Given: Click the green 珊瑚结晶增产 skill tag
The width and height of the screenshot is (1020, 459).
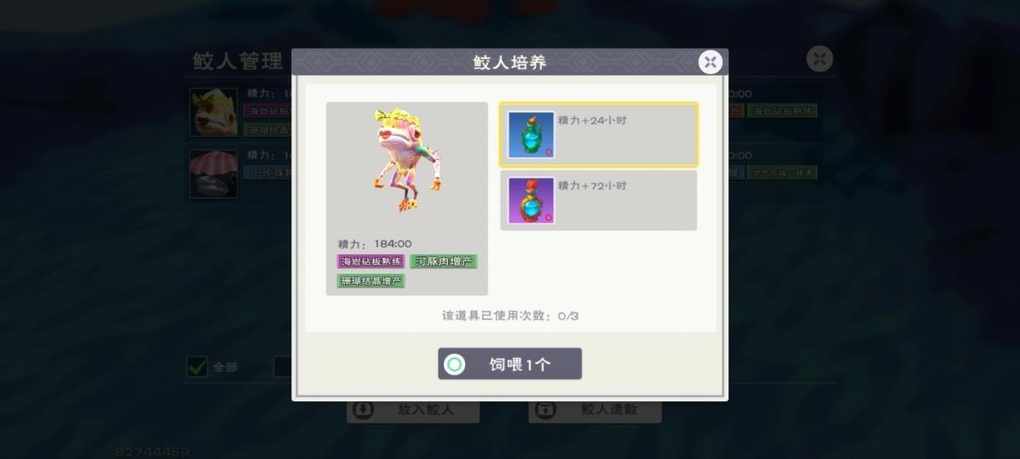Looking at the screenshot, I should pyautogui.click(x=371, y=281).
